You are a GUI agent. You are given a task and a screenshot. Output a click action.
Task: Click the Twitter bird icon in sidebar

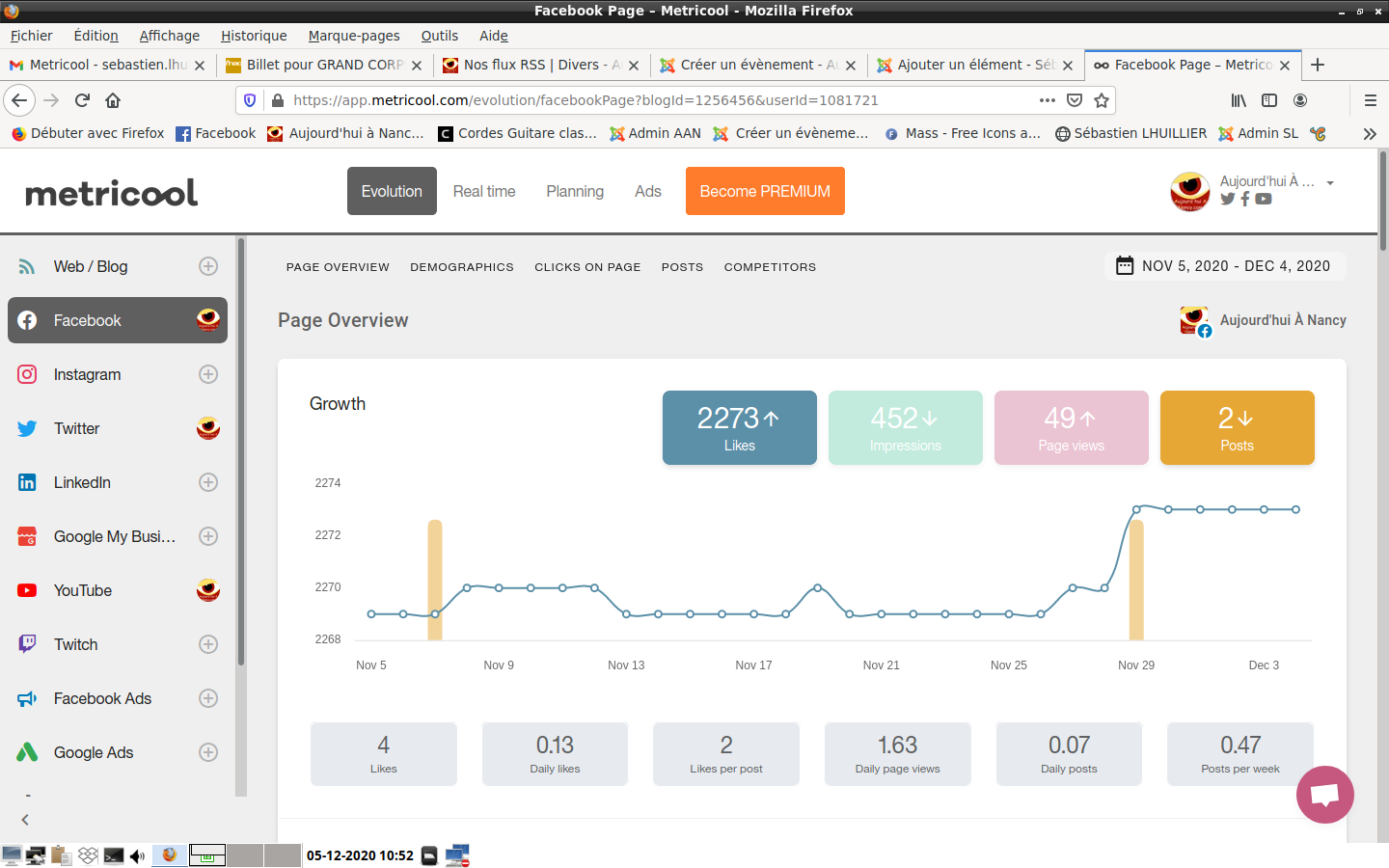[27, 428]
